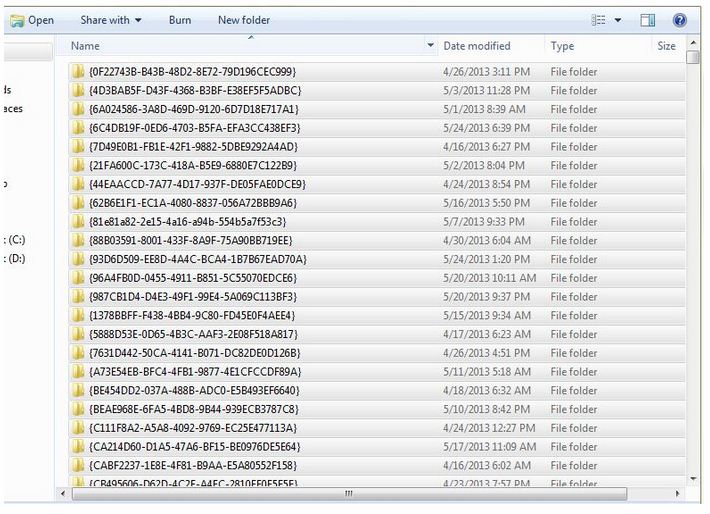The height and width of the screenshot is (514, 710).
Task: Click the Burn toolbar button
Action: [x=180, y=20]
